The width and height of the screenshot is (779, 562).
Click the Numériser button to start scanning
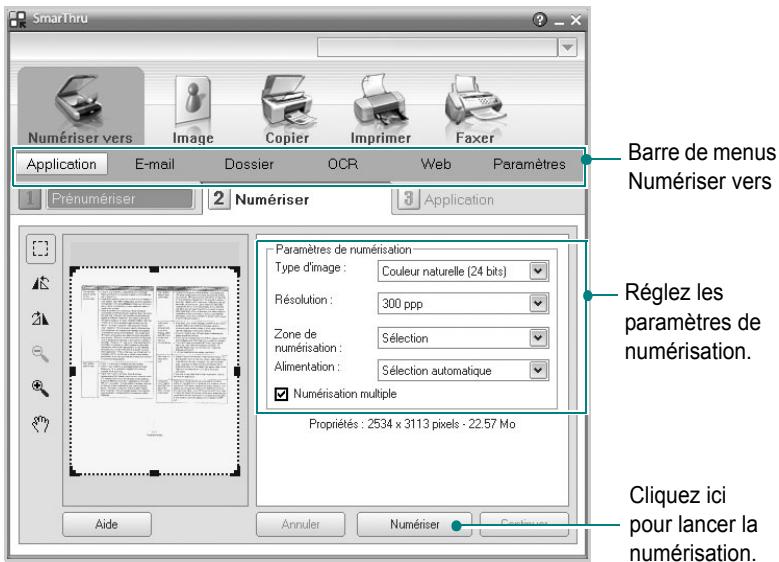click(x=414, y=524)
